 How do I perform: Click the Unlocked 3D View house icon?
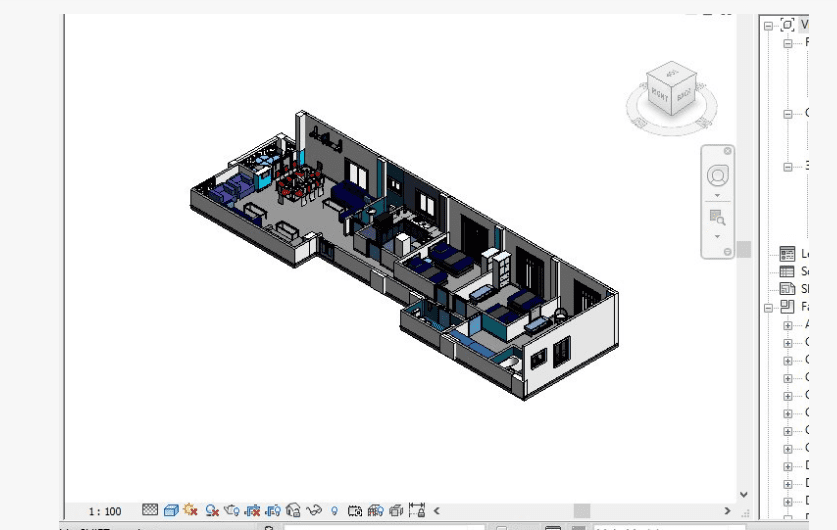[293, 511]
